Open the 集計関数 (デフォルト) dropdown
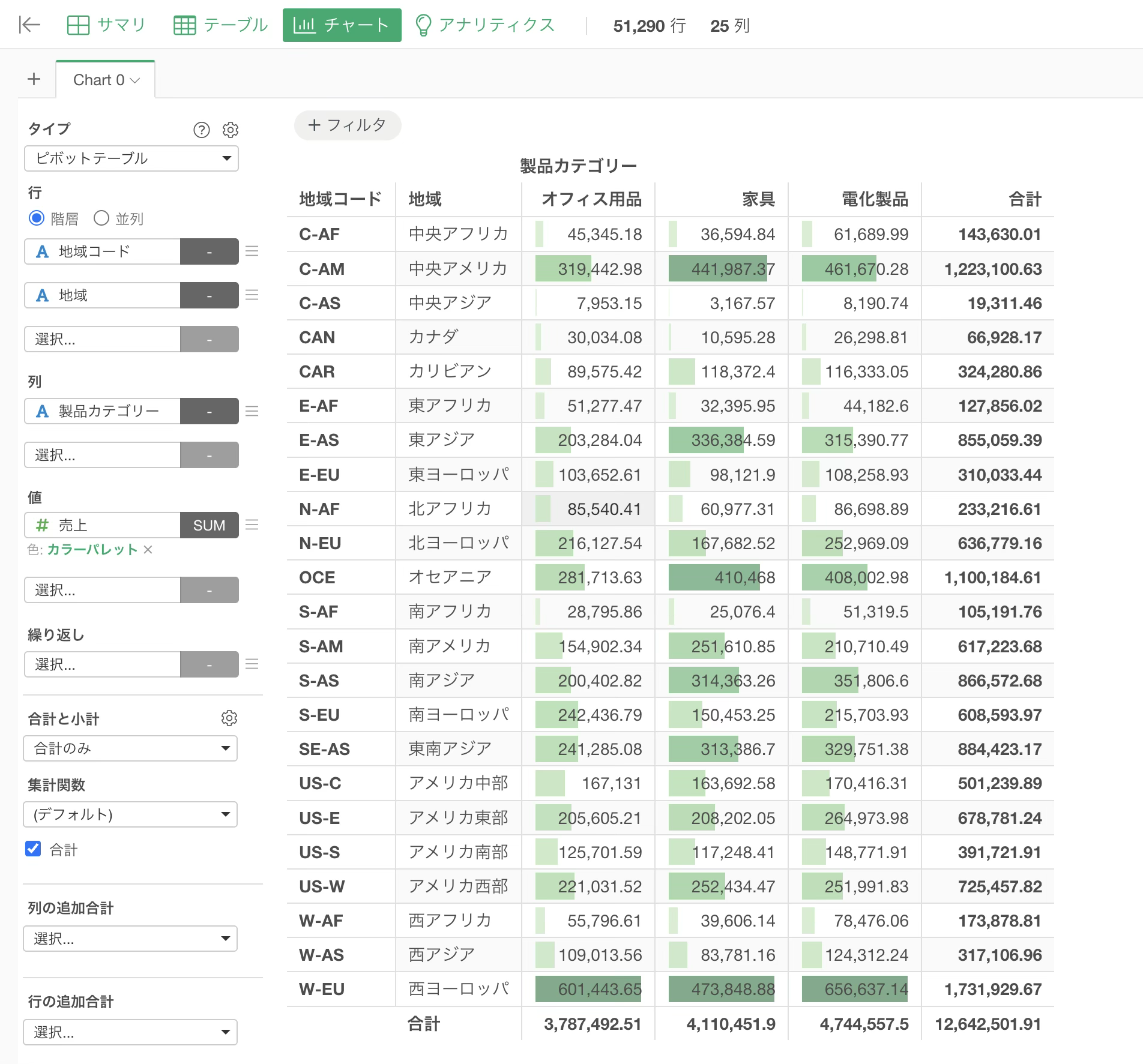Screen dimensions: 1143x1064 130,814
